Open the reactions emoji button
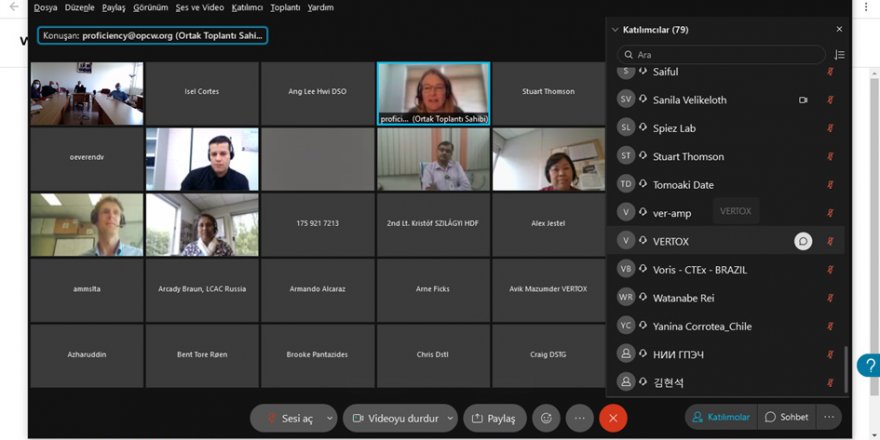 coord(546,417)
